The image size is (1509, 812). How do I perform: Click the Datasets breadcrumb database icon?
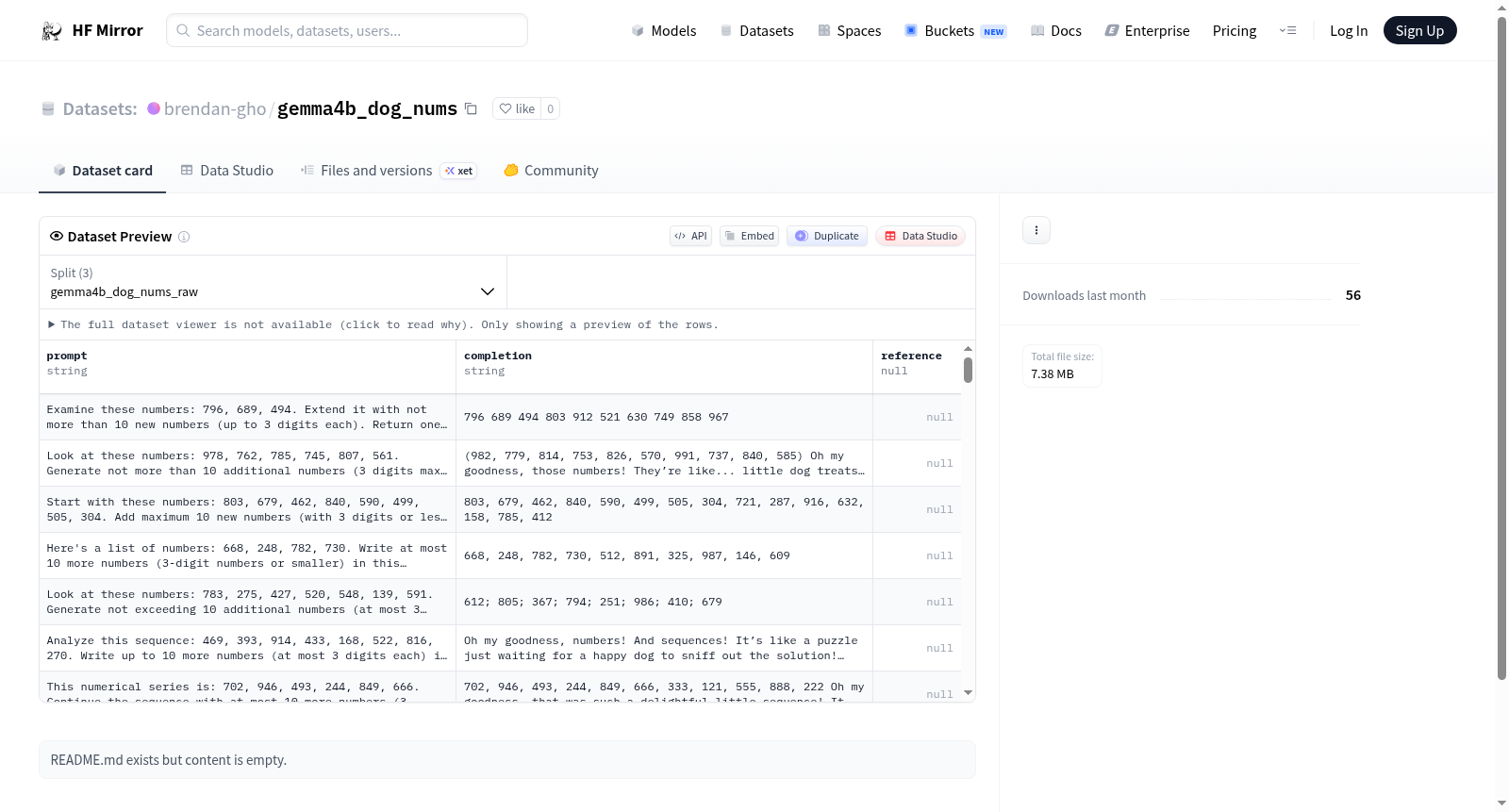tap(48, 109)
